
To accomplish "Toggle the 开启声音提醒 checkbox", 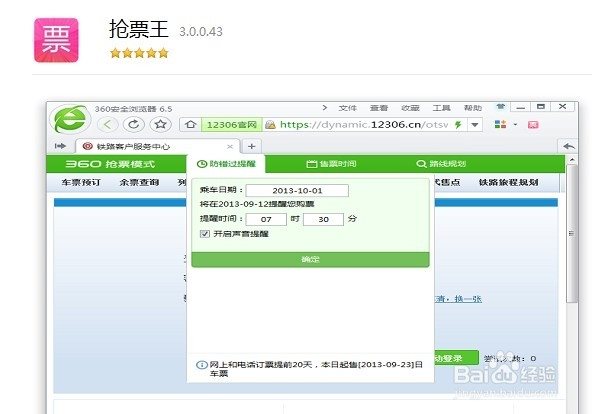I will [205, 234].
